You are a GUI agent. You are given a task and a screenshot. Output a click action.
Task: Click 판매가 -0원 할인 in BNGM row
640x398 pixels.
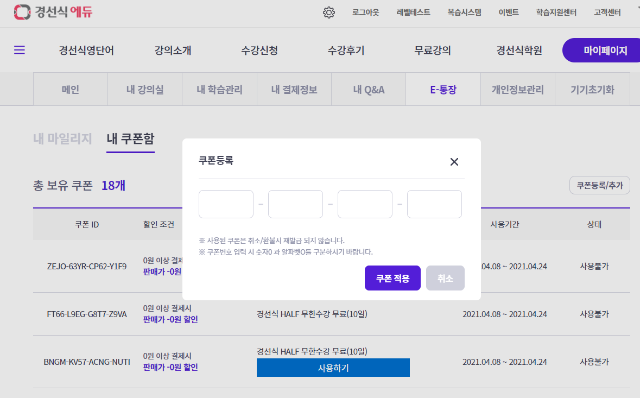coord(170,367)
